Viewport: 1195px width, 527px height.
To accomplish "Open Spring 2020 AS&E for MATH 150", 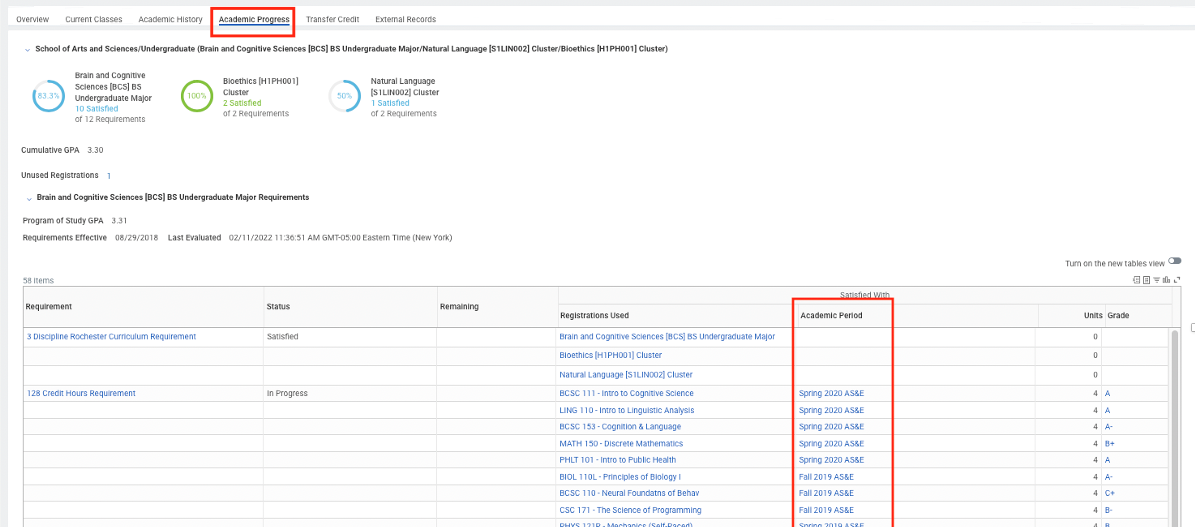I will 831,443.
